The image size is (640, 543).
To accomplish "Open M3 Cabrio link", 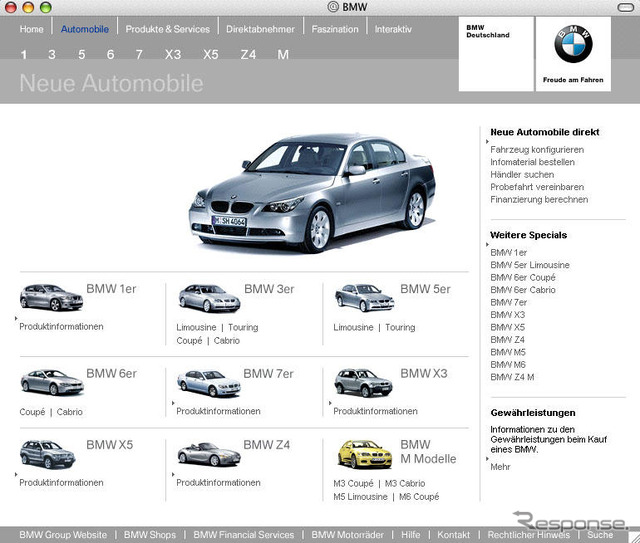I will click(x=405, y=483).
